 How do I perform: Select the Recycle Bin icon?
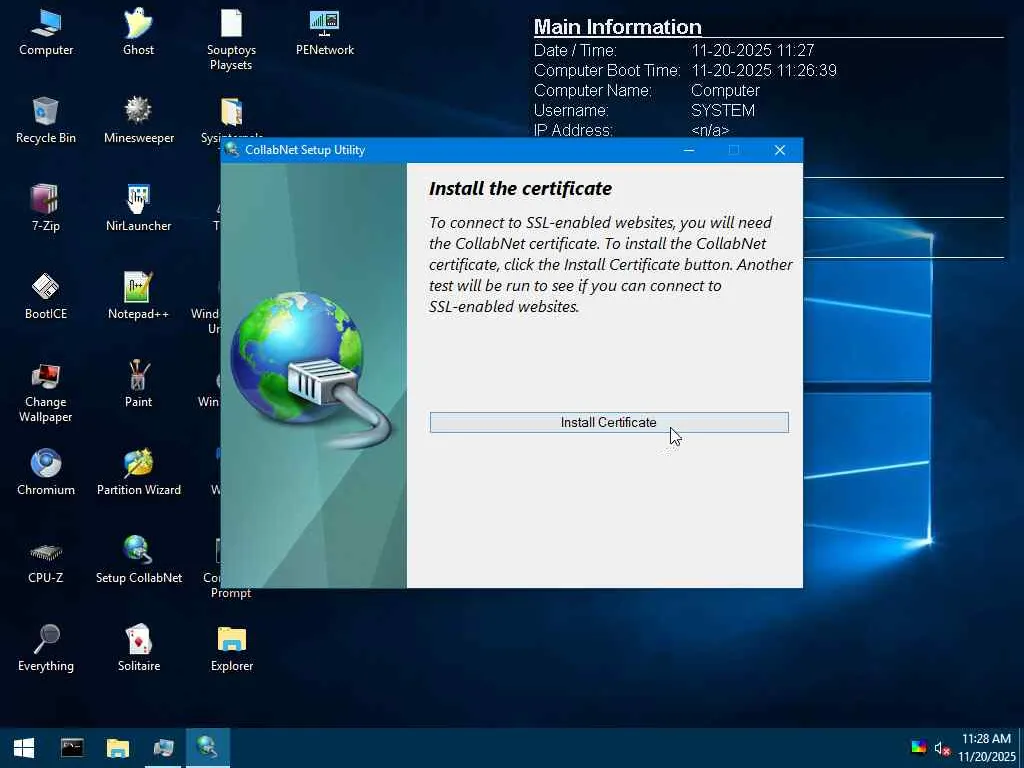46,121
